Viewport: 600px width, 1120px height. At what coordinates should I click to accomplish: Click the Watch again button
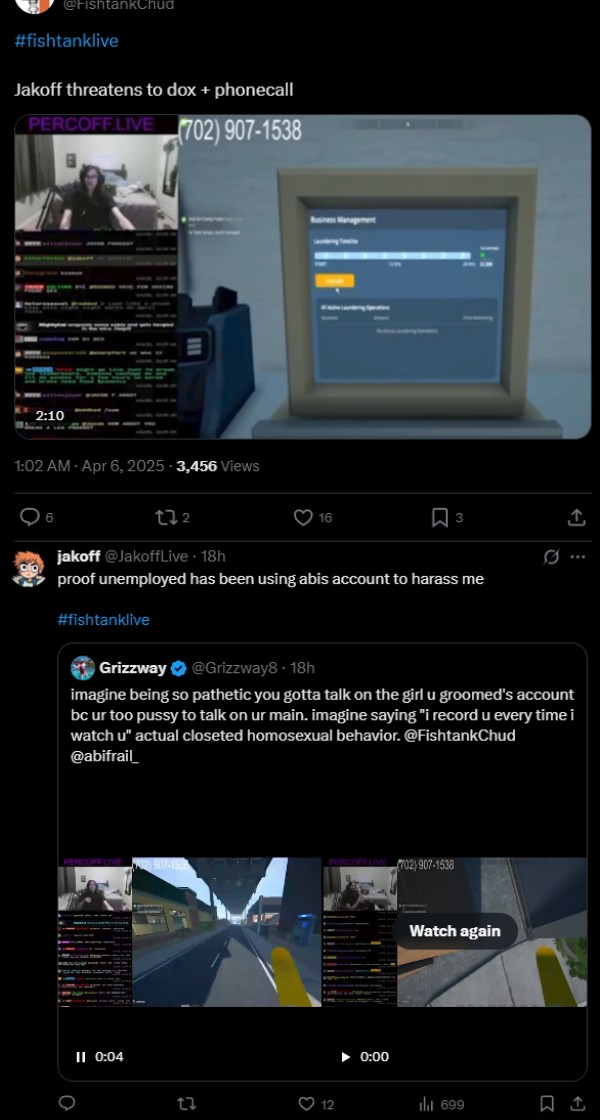454,931
